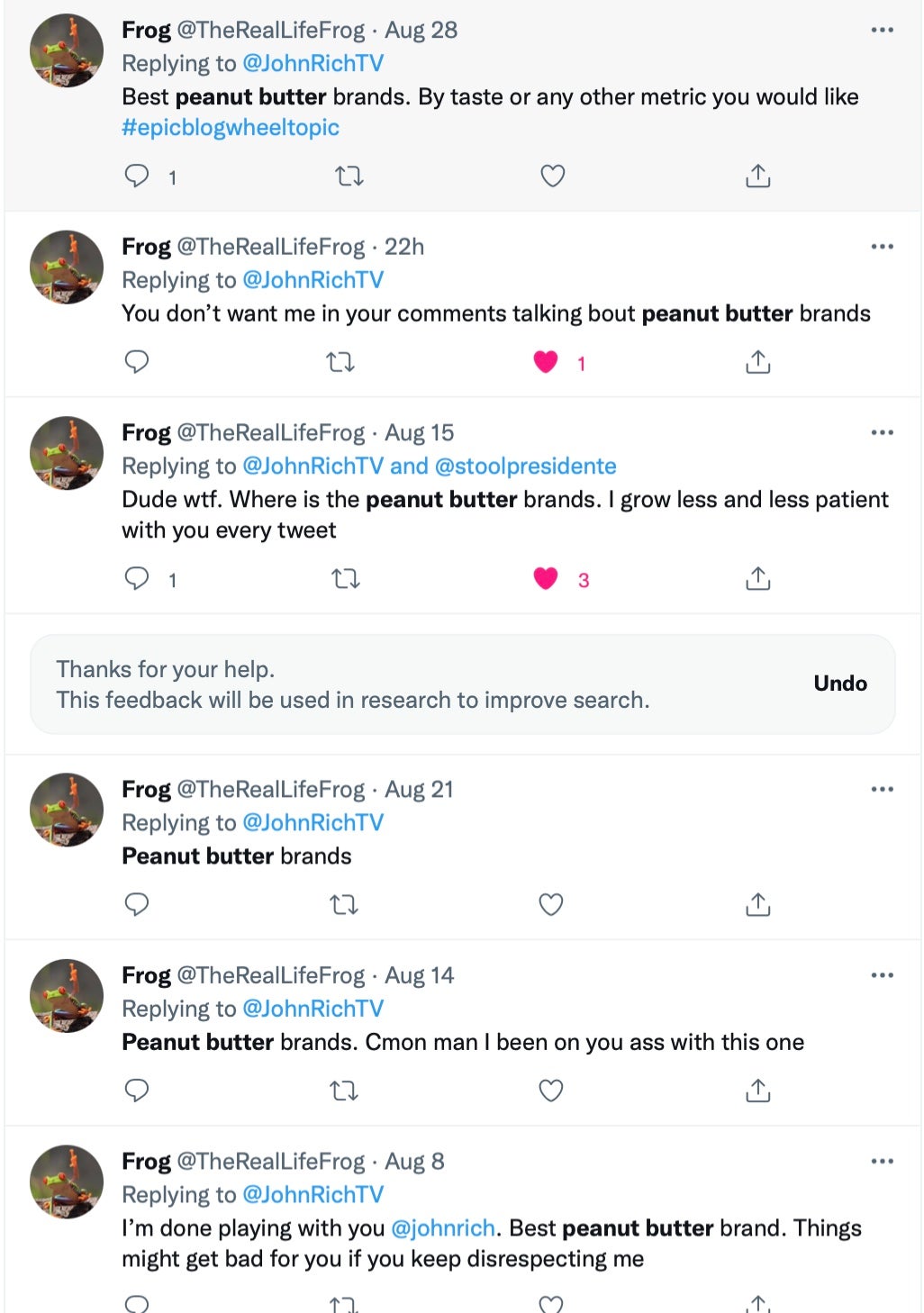The width and height of the screenshot is (924, 1313).
Task: Open the @stoolpresidente profile link
Action: (x=525, y=466)
